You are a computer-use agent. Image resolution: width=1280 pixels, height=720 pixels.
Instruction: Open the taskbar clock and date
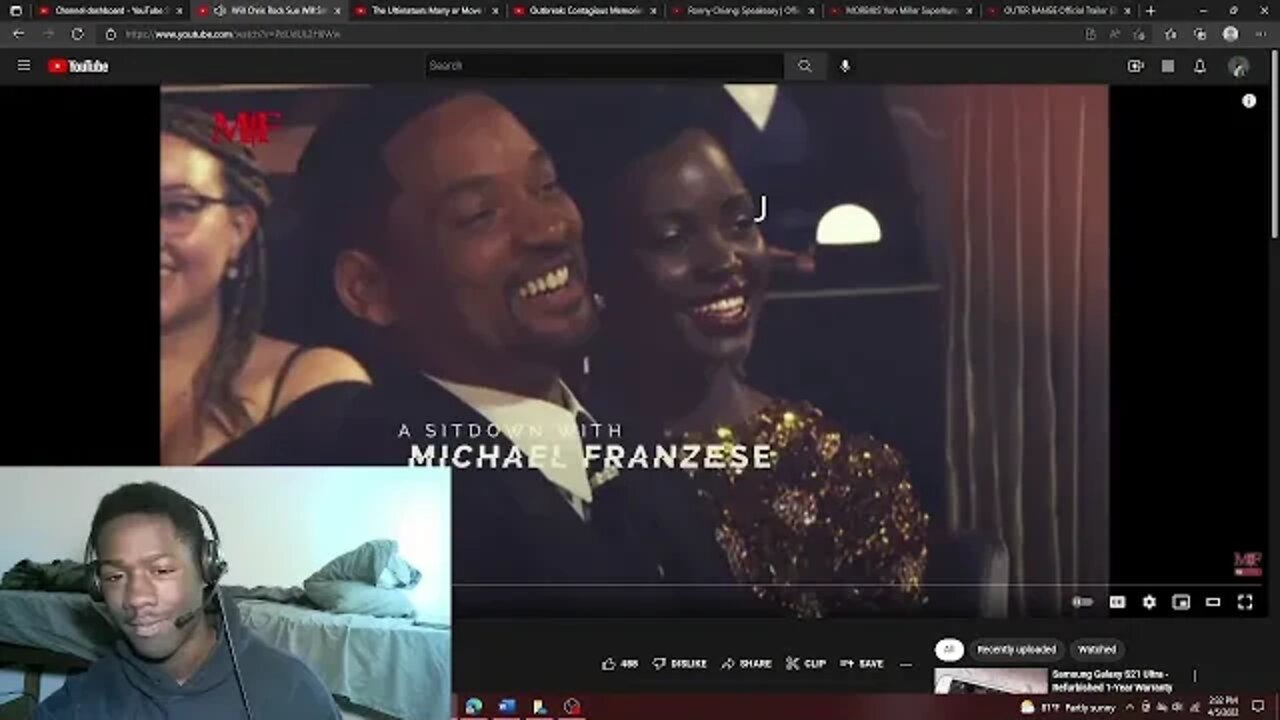[1221, 706]
